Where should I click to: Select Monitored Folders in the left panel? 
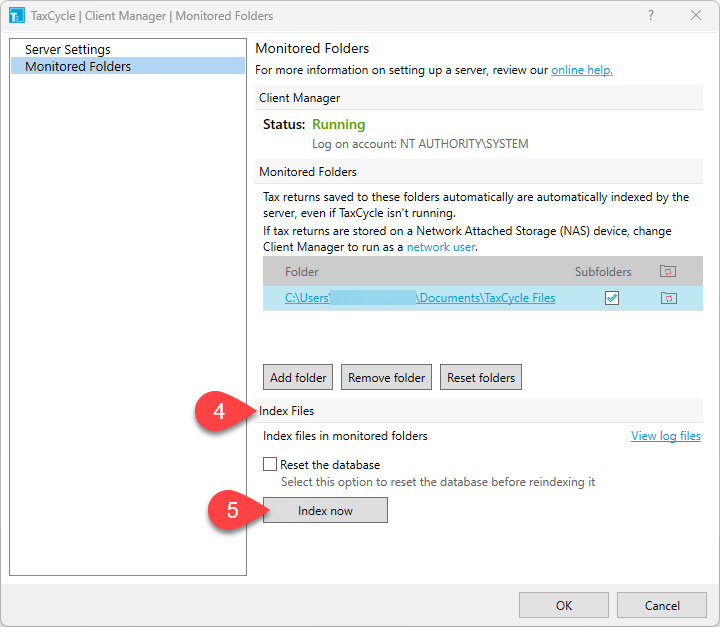[128, 66]
